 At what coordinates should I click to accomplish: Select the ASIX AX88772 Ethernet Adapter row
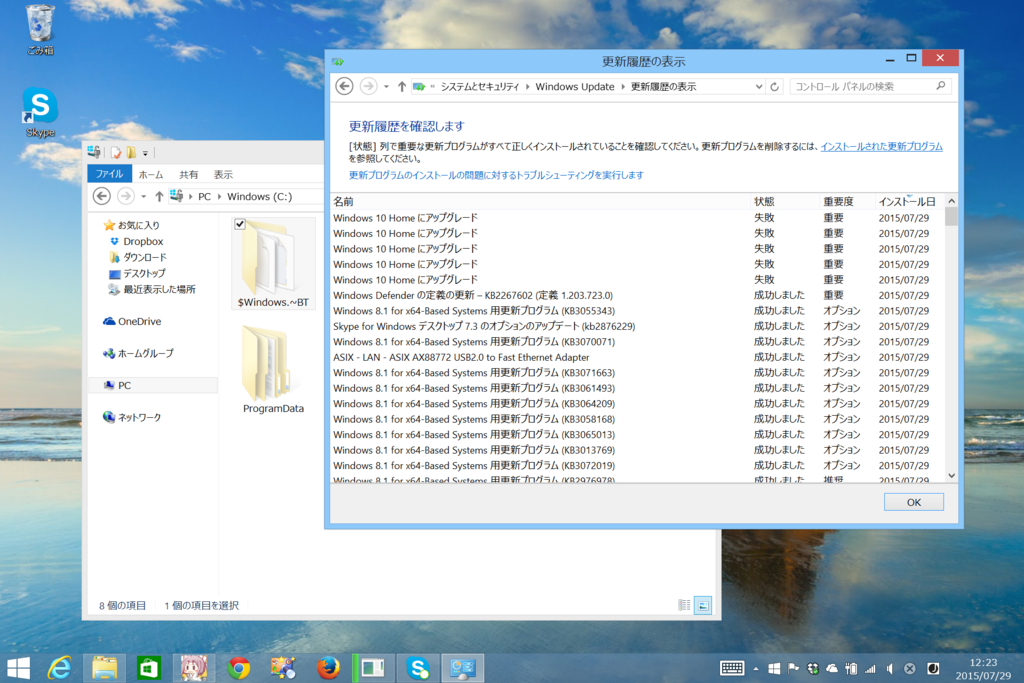coord(638,357)
